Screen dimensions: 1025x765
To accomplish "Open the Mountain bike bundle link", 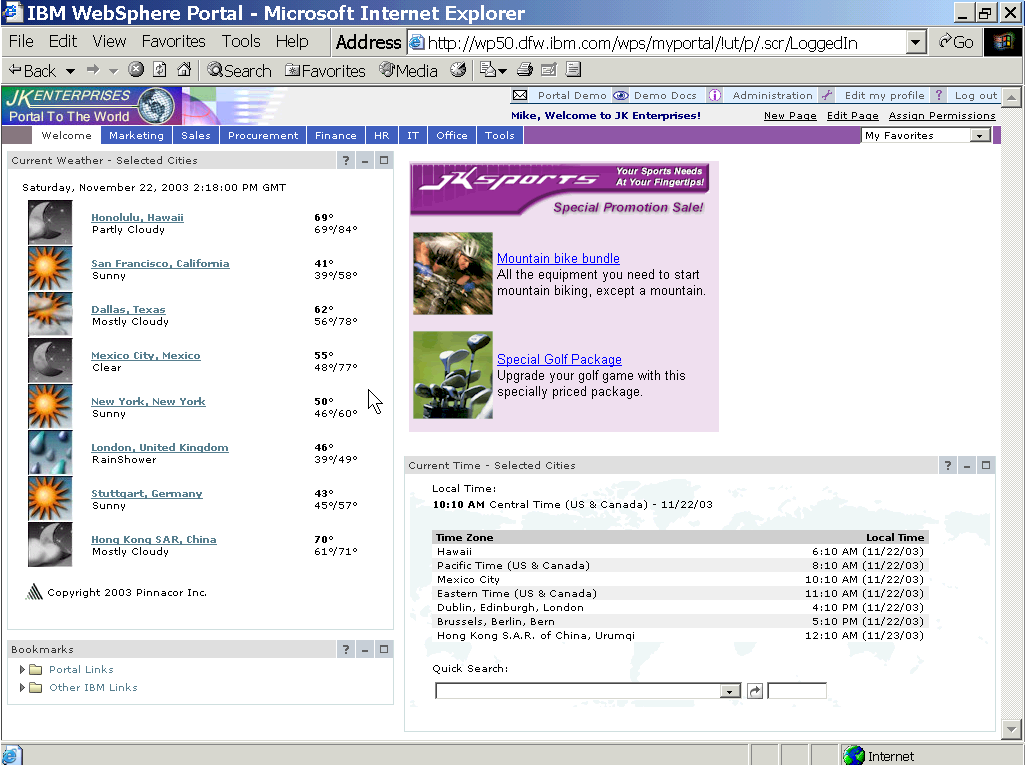I will pyautogui.click(x=558, y=258).
